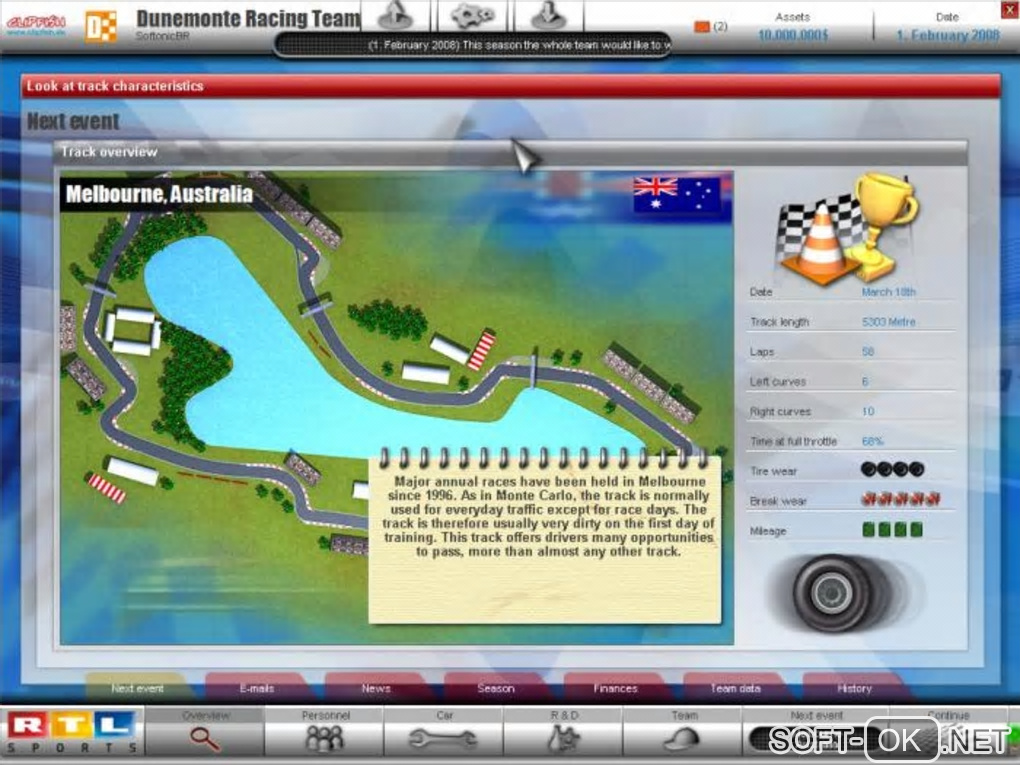Click the Dunemonte team logo icon
Viewport: 1020px width, 765px height.
click(101, 27)
